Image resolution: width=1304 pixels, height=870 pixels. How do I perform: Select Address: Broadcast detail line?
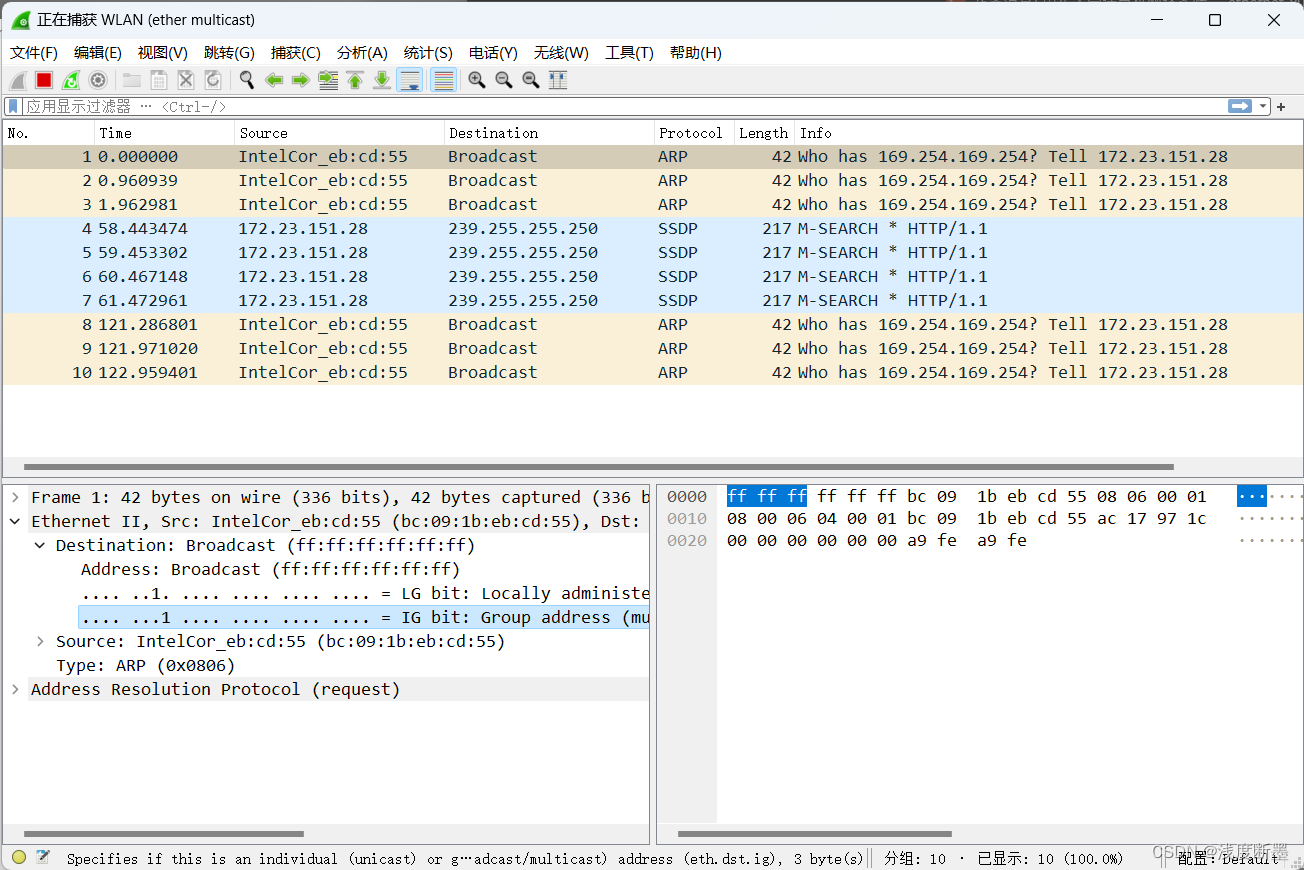270,569
